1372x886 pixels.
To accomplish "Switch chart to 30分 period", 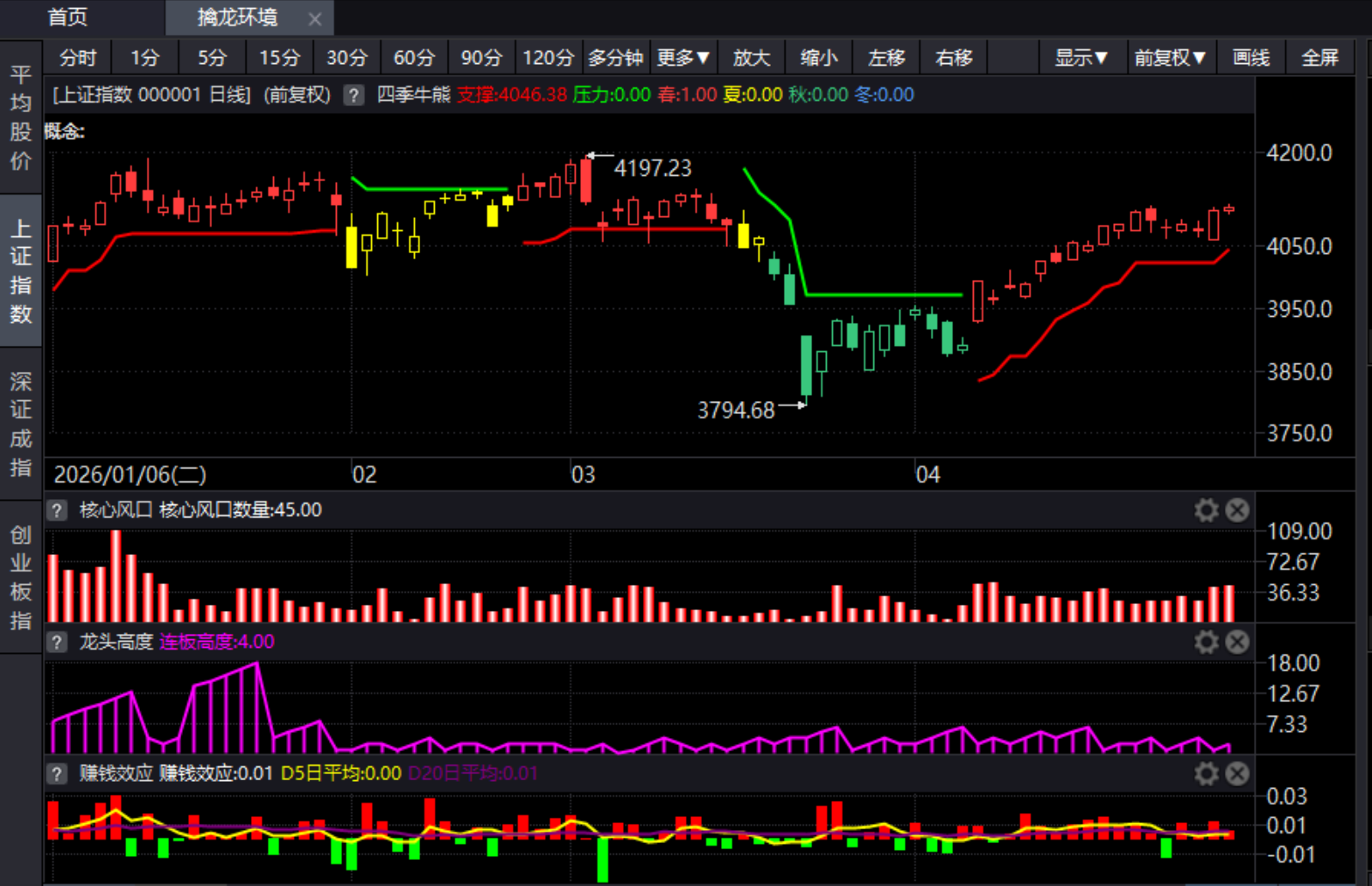I will (x=347, y=58).
